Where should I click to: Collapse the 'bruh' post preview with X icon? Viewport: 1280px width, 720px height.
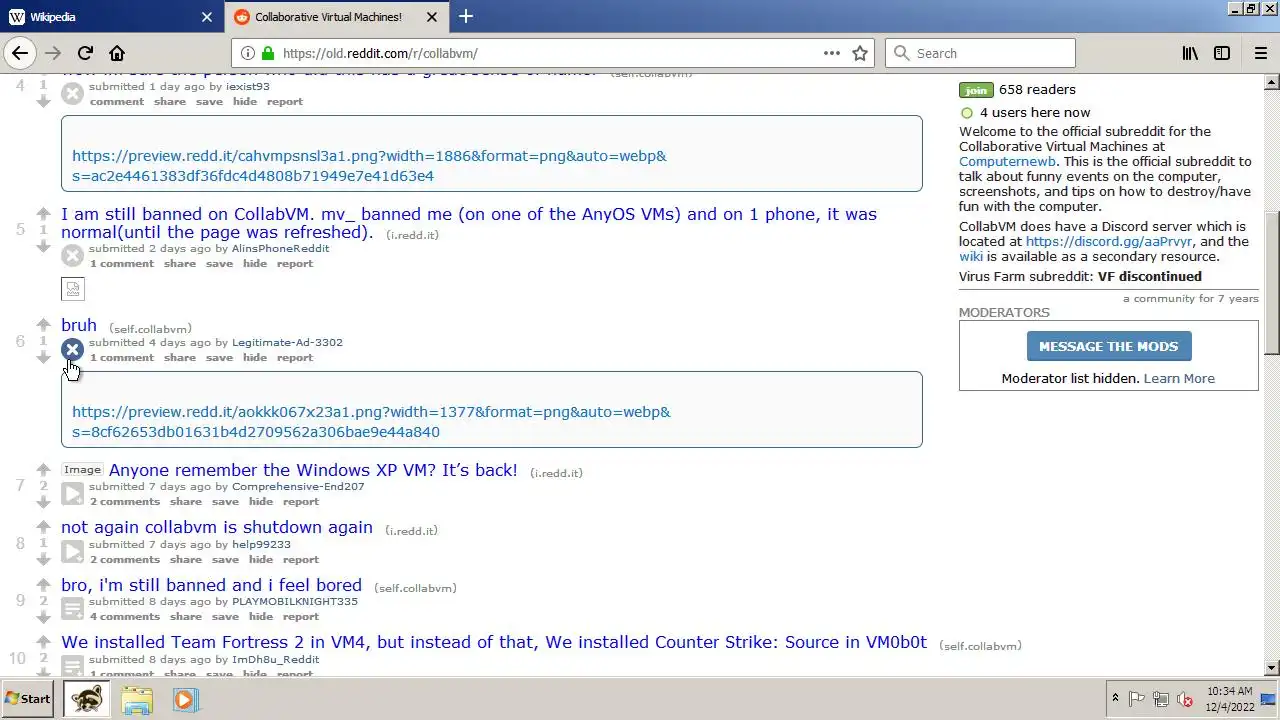72,349
